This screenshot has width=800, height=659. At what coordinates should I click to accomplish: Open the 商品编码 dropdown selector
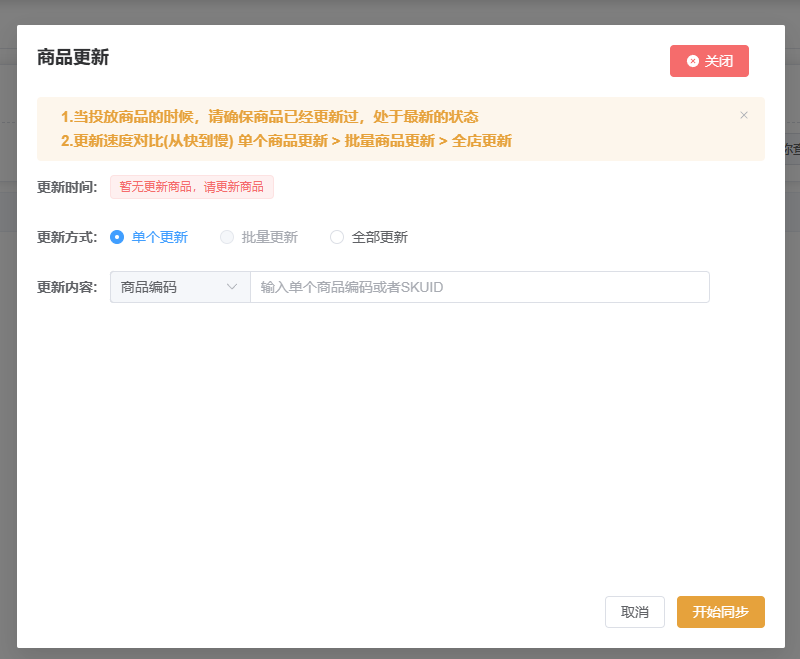click(x=179, y=287)
